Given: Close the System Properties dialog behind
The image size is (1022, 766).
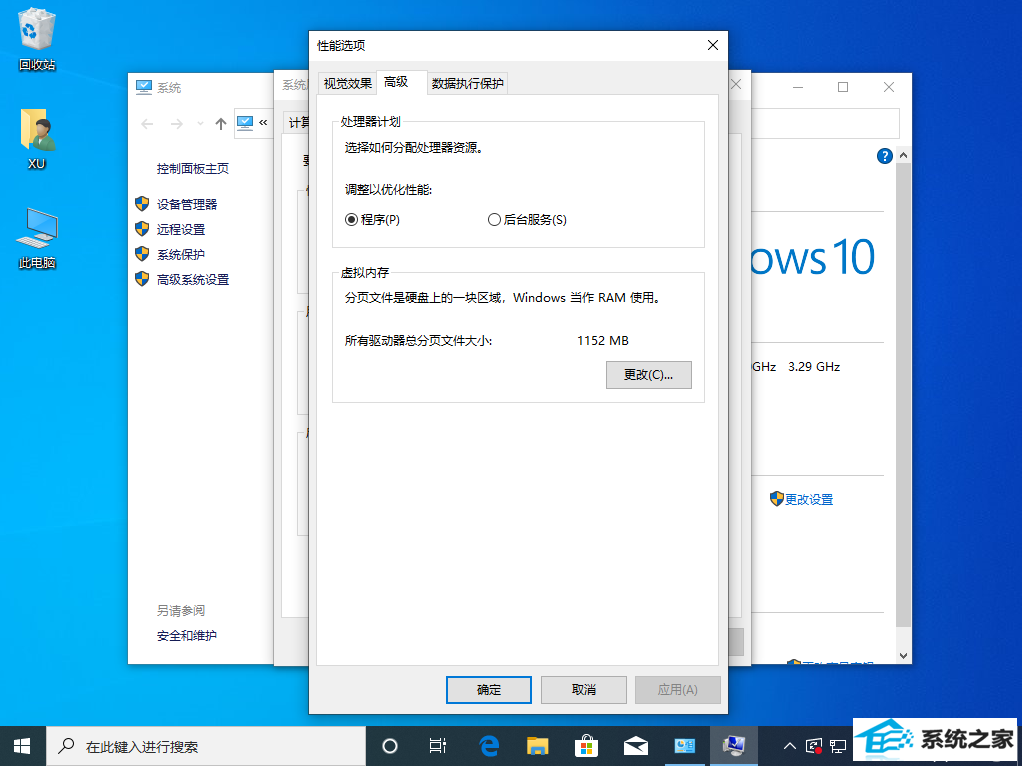Looking at the screenshot, I should click(x=736, y=84).
